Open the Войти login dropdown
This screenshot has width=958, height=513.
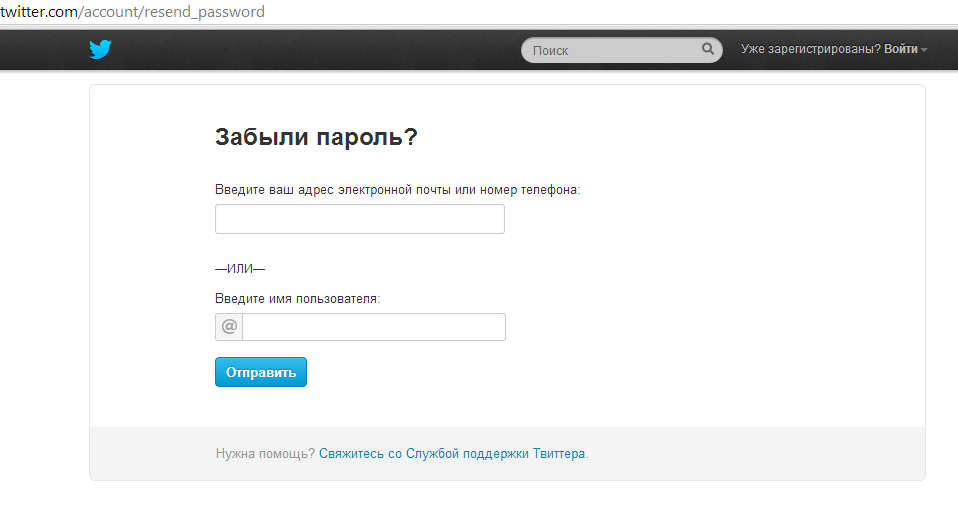coord(900,49)
